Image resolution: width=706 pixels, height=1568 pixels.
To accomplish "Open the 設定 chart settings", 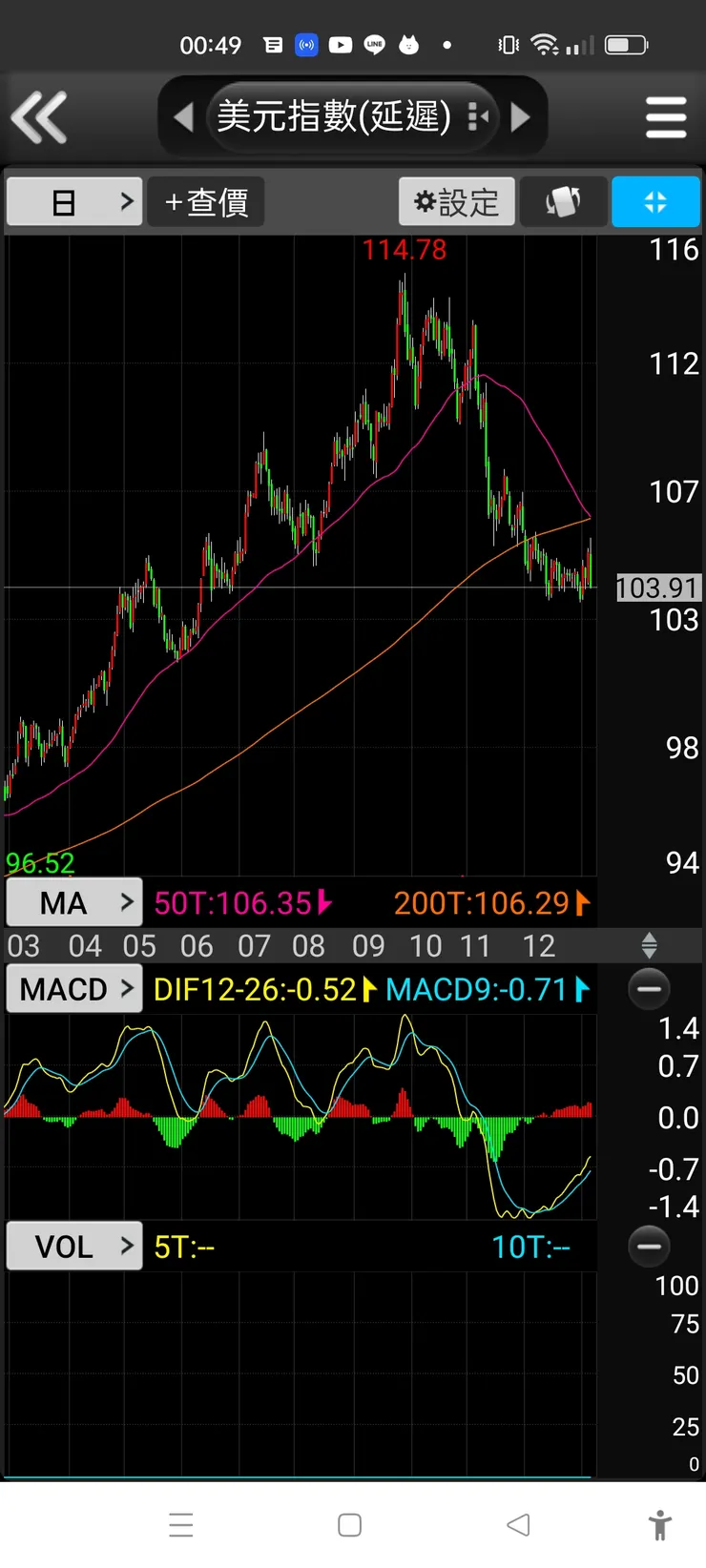I will [457, 202].
